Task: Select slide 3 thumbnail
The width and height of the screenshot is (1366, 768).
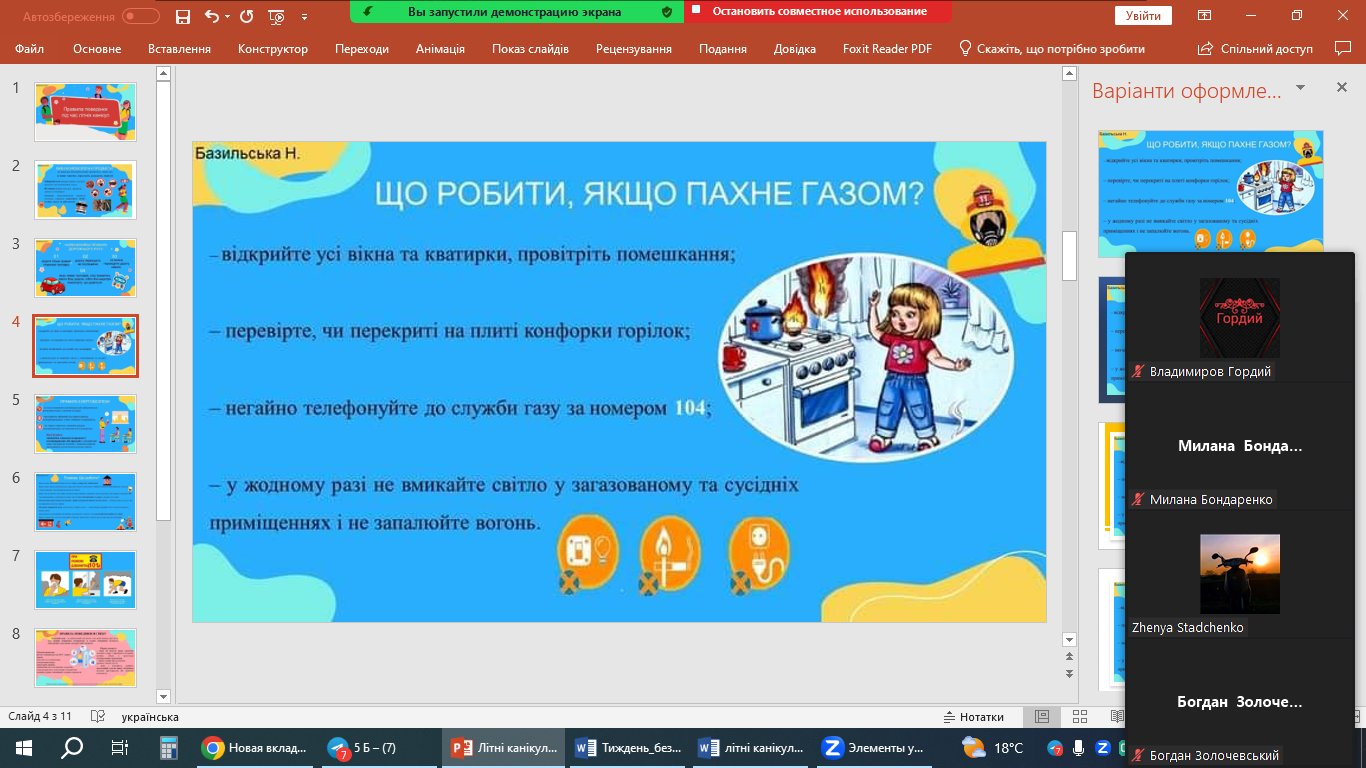Action: coord(85,268)
